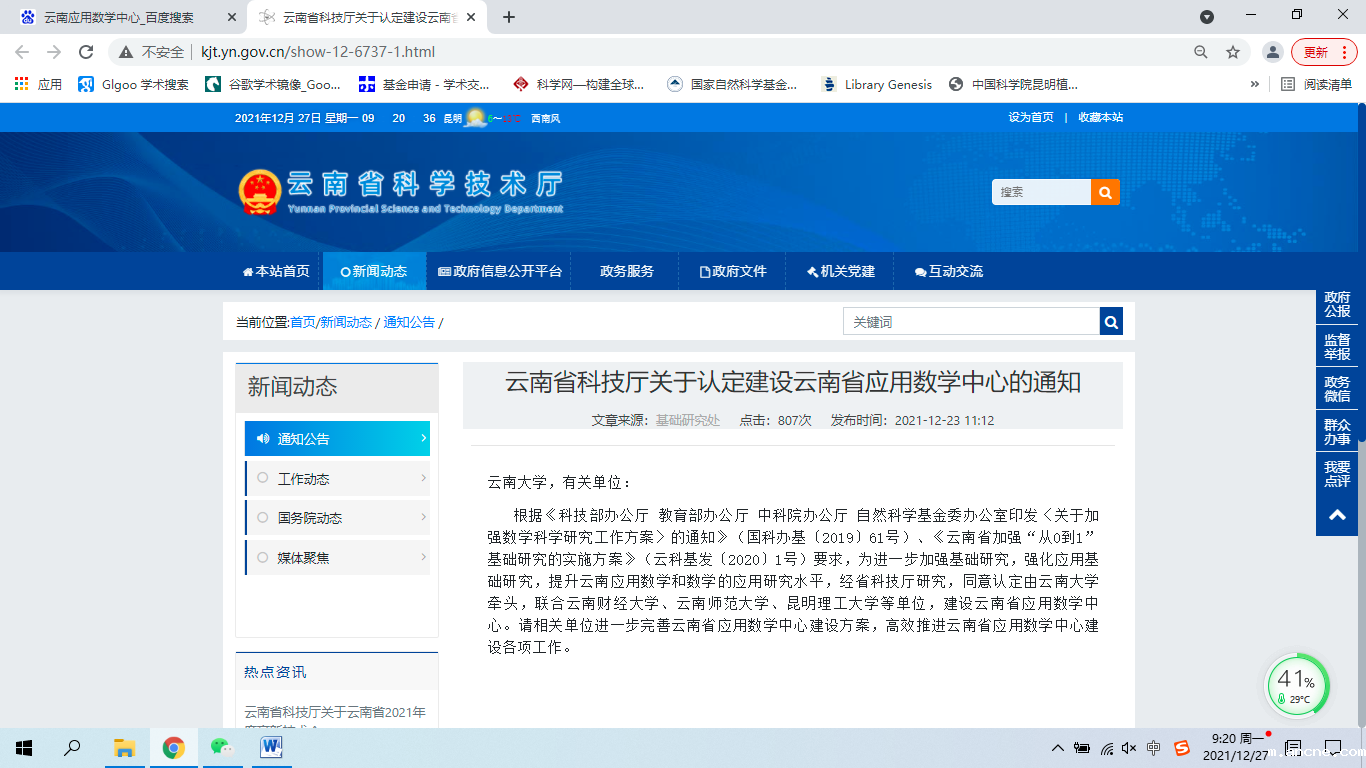
Task: Show more bookmarks via the overflow chevron
Action: tap(1255, 85)
